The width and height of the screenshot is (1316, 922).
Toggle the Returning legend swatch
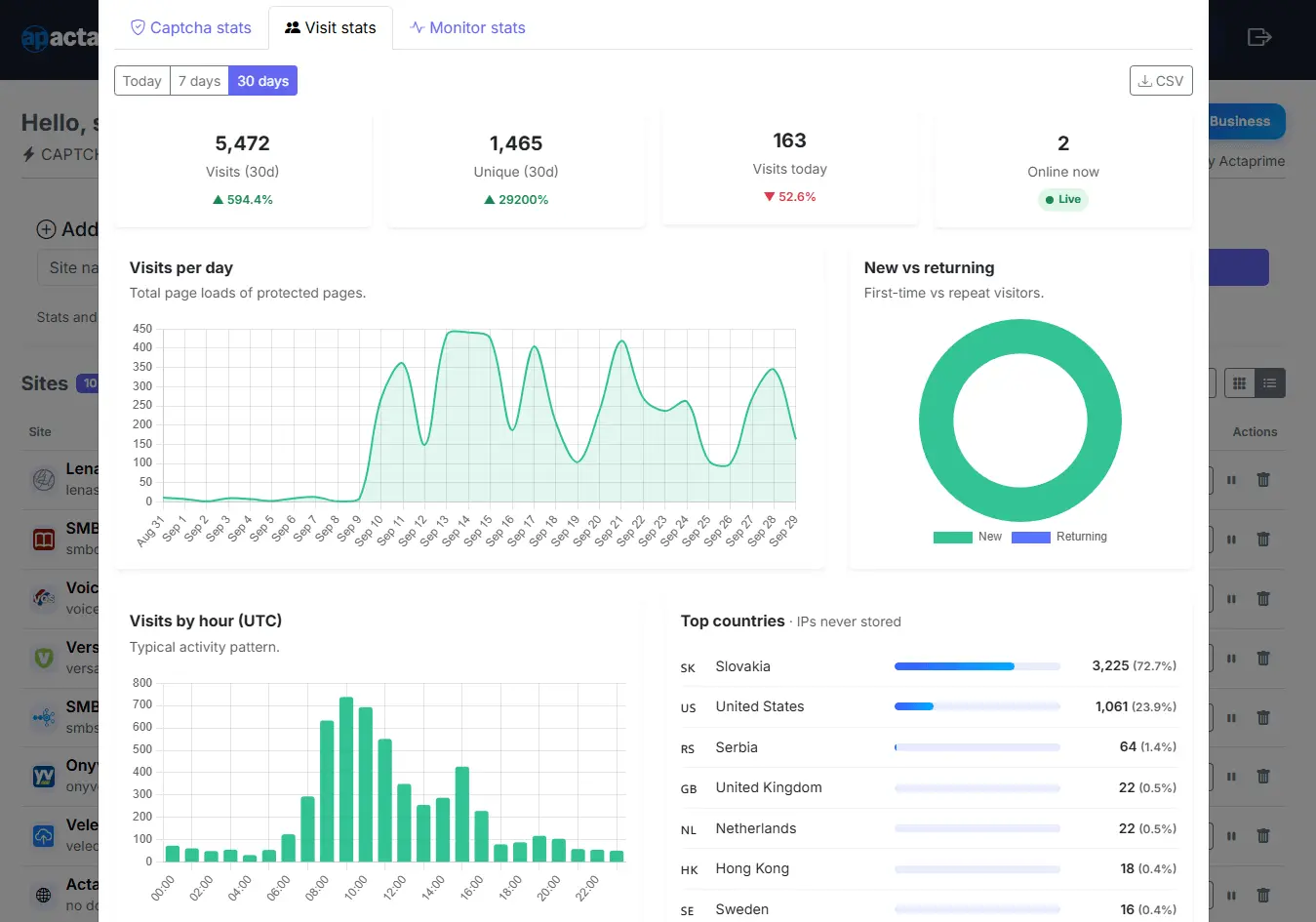pos(1030,538)
